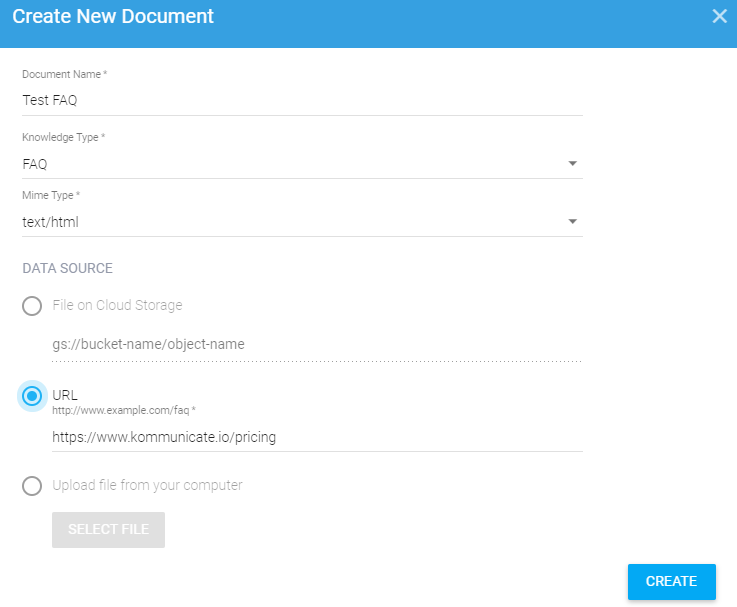737x607 pixels.
Task: Click the URL field with kommunicate.io pricing
Action: (316, 437)
